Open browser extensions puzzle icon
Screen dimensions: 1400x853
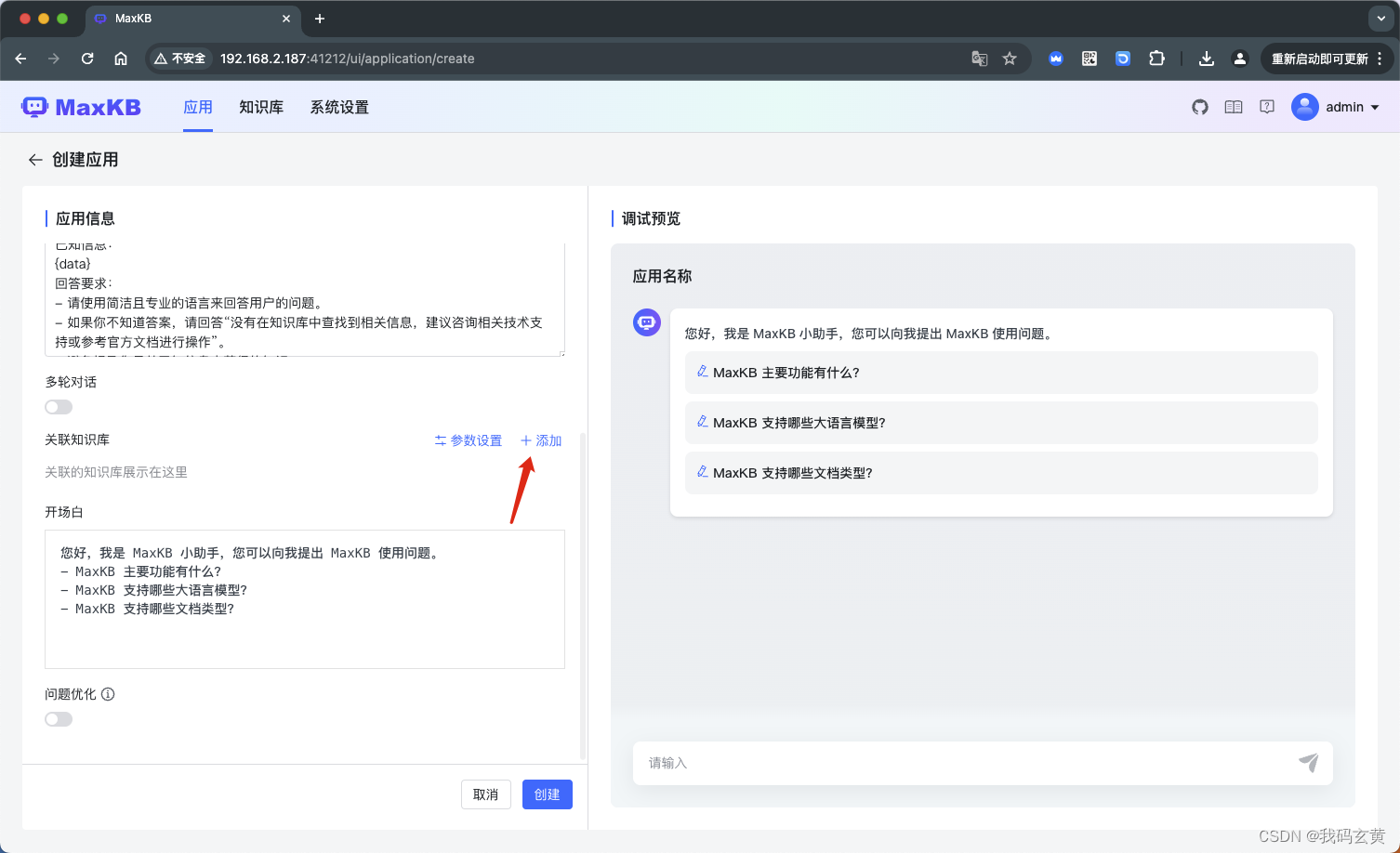click(x=1156, y=59)
